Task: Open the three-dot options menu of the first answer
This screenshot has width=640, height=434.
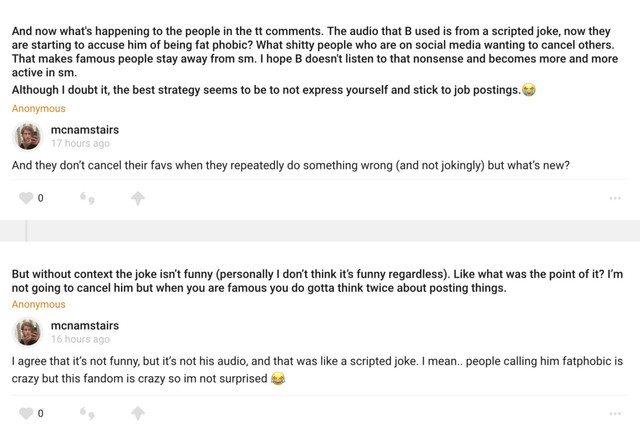Action: point(615,198)
